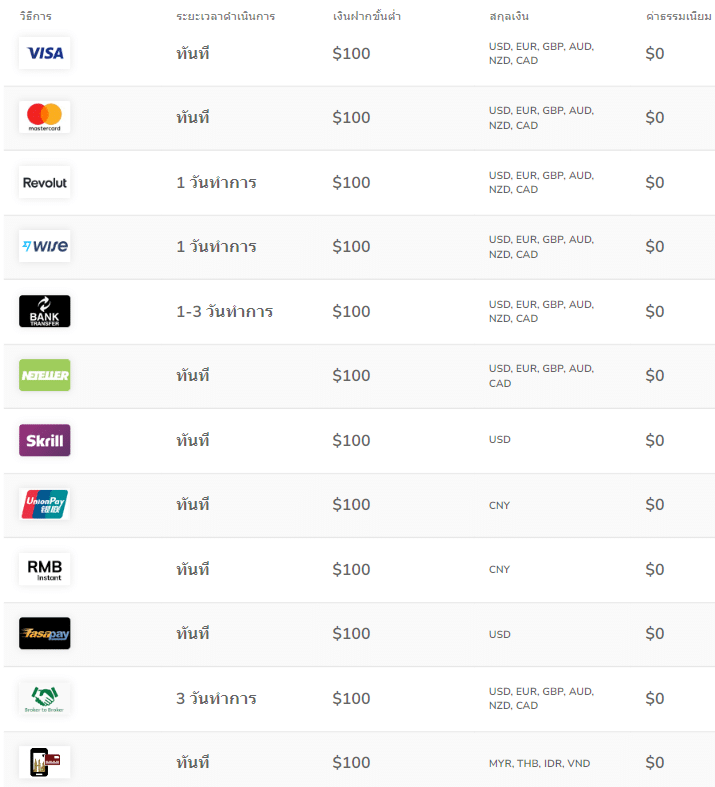This screenshot has width=715, height=787.
Task: Select the Broker to Broker handshake icon
Action: (x=45, y=698)
